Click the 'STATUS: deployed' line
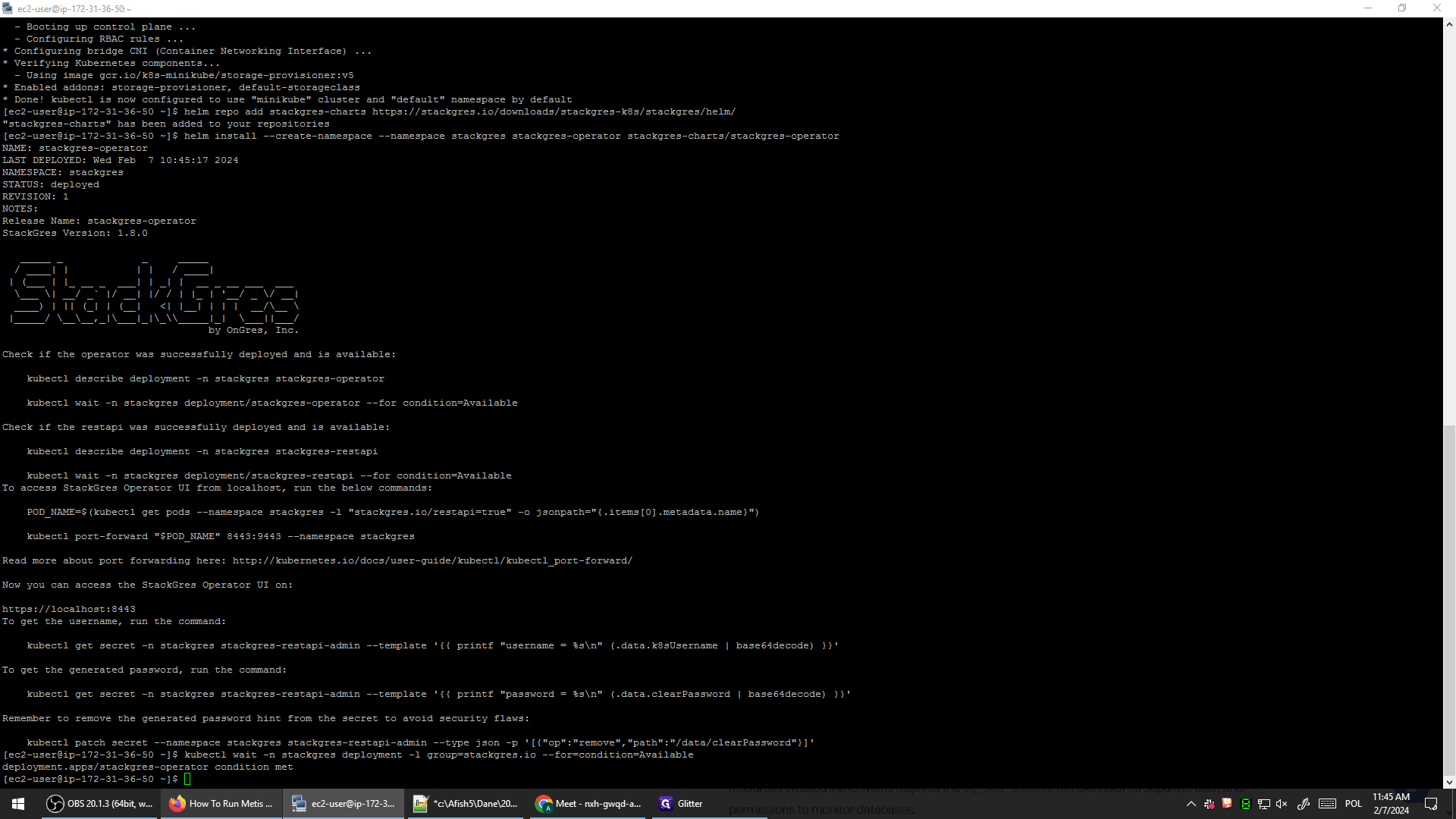 coord(51,184)
